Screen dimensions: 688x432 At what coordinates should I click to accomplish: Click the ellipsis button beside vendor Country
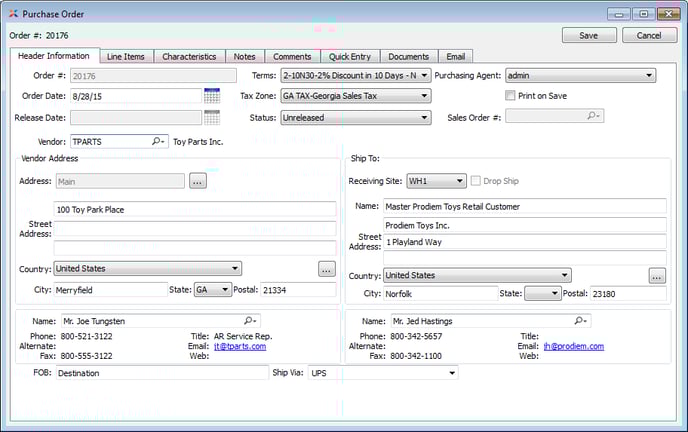coord(326,269)
